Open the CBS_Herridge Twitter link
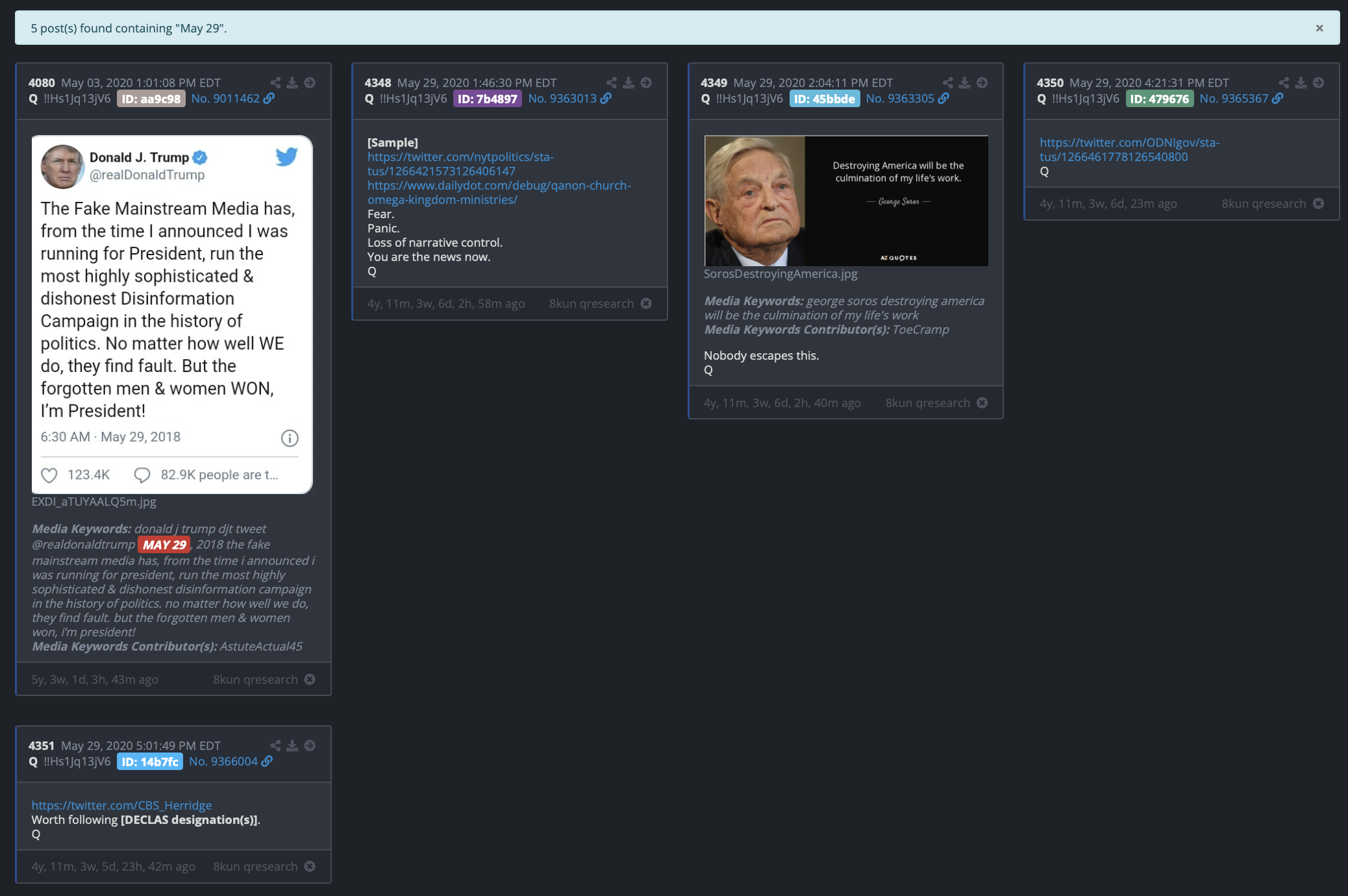Viewport: 1348px width, 896px height. [x=121, y=805]
